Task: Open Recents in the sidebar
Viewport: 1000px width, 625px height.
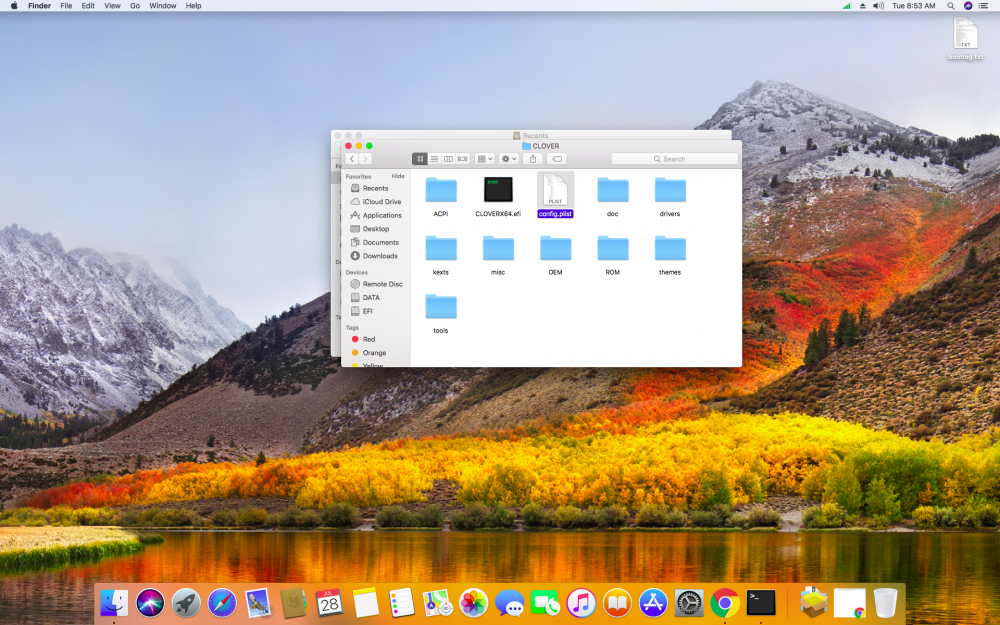Action: (x=375, y=188)
